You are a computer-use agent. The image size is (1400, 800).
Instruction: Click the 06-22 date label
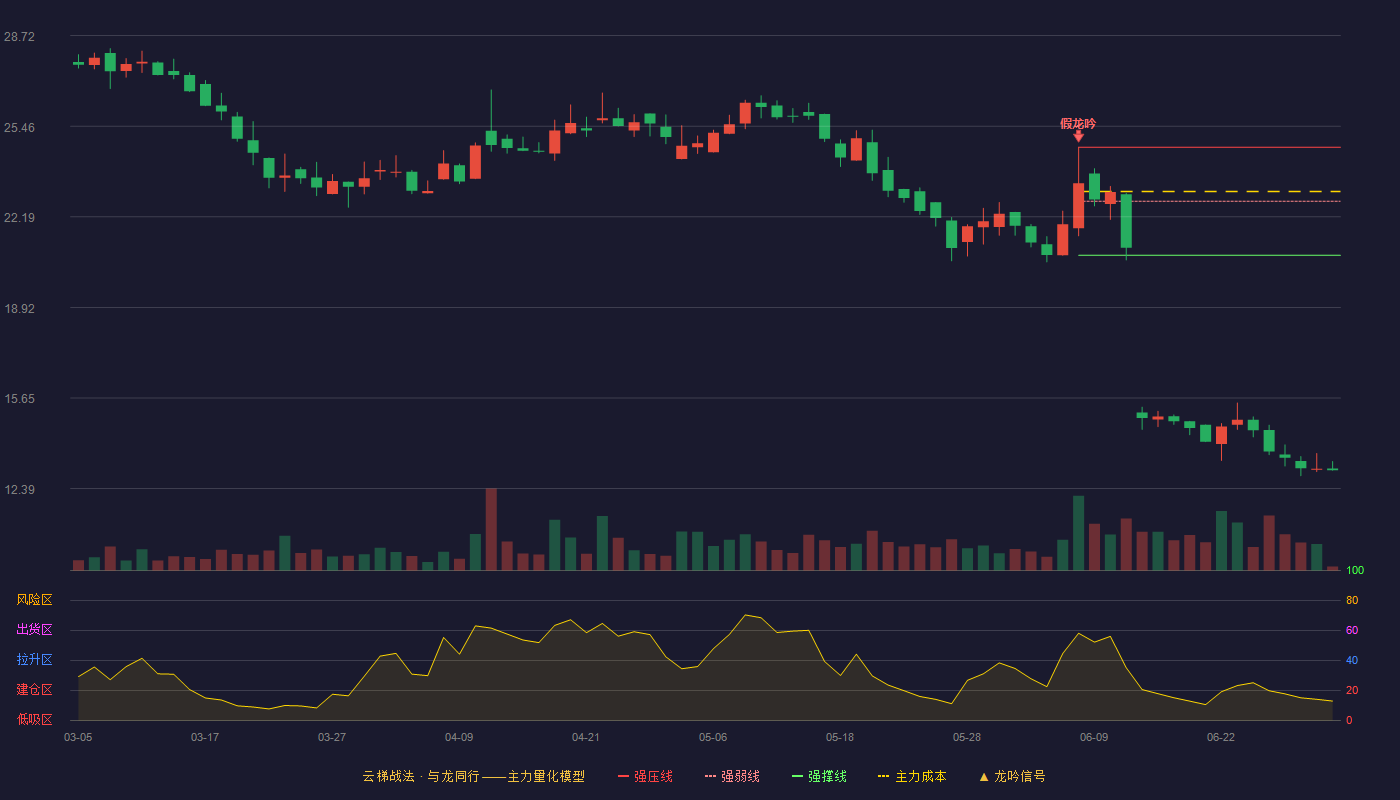pos(1221,737)
